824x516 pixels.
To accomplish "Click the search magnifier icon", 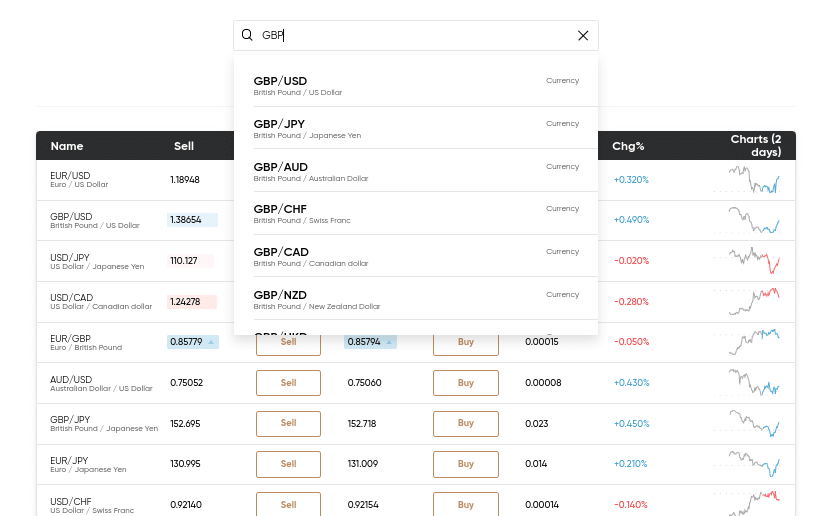I will click(247, 35).
